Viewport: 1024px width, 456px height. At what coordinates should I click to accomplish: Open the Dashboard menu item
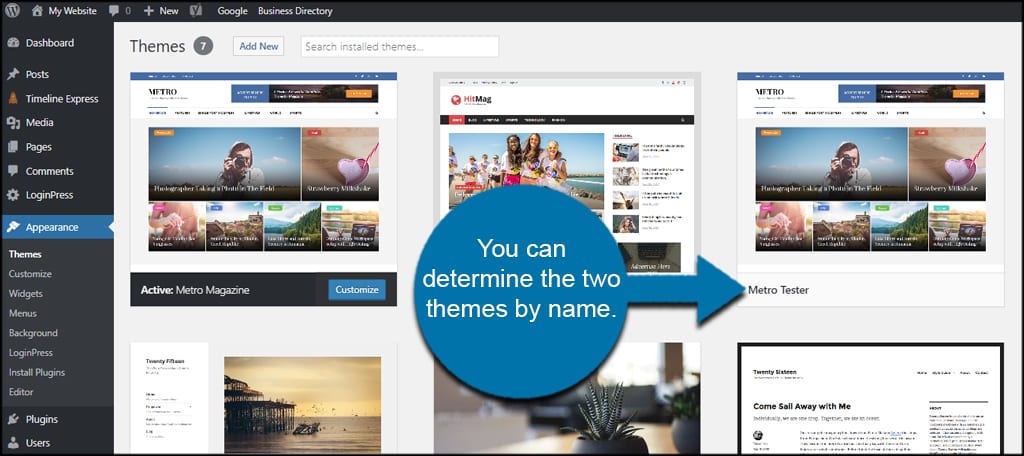coord(50,43)
